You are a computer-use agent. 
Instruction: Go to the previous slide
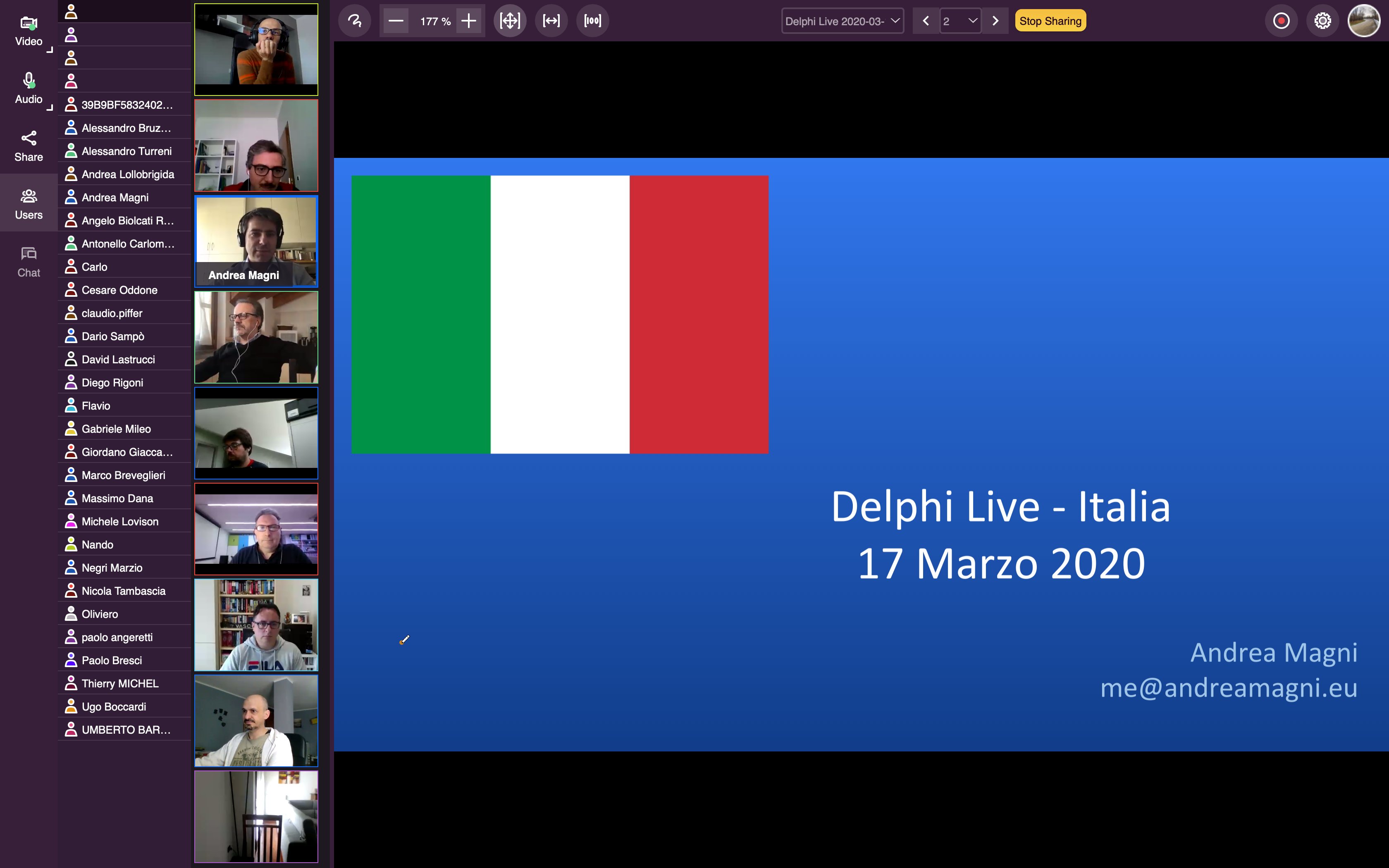[925, 21]
